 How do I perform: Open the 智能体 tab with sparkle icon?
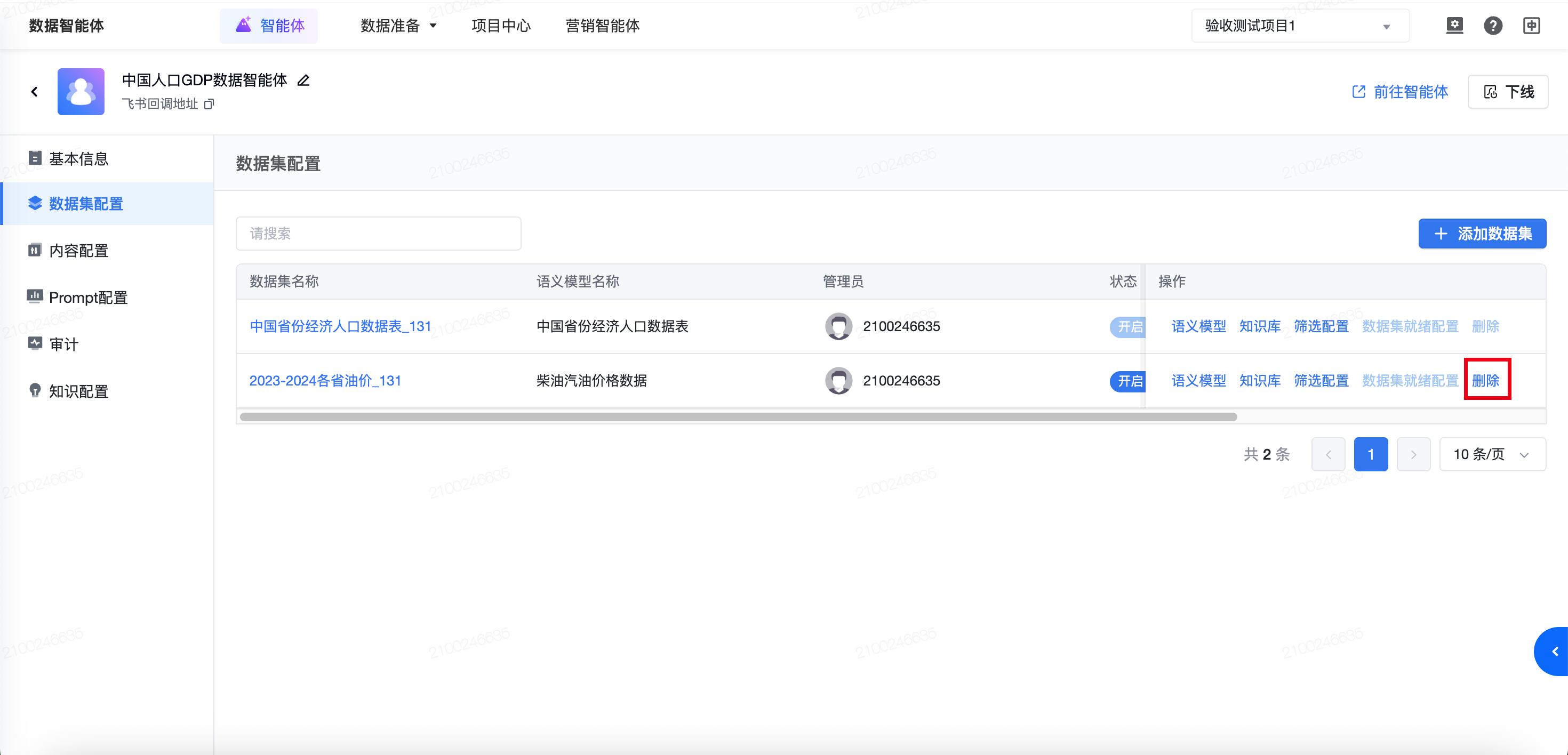(x=269, y=26)
